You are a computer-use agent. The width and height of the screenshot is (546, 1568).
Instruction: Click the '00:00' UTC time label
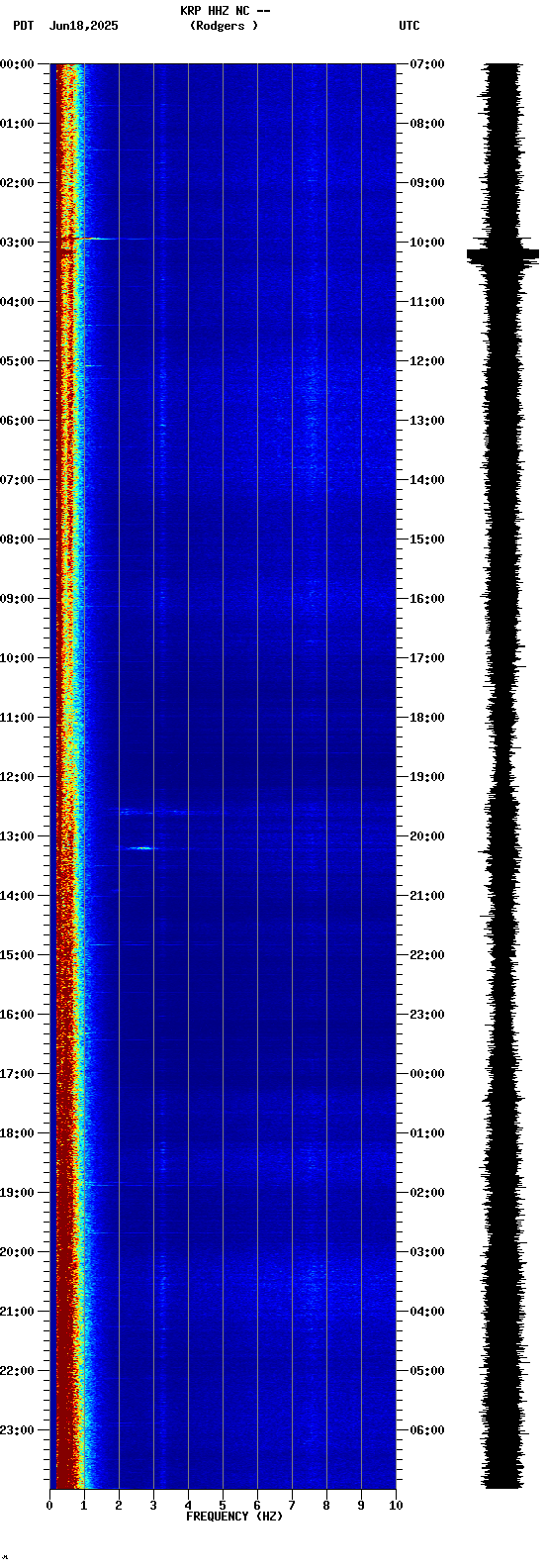tap(427, 1074)
